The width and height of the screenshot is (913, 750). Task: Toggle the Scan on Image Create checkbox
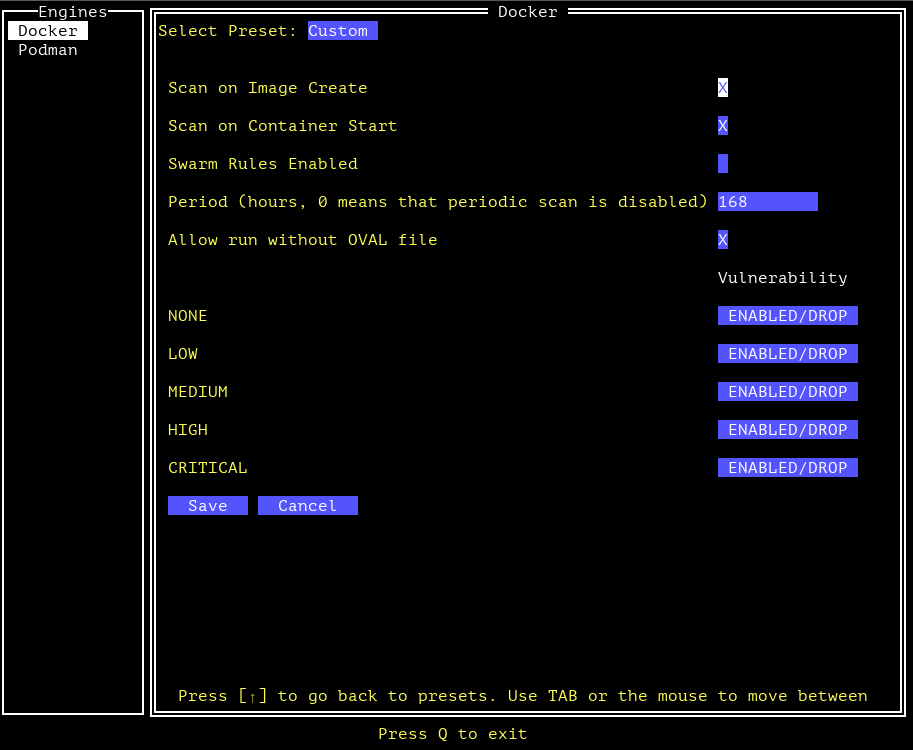click(723, 88)
